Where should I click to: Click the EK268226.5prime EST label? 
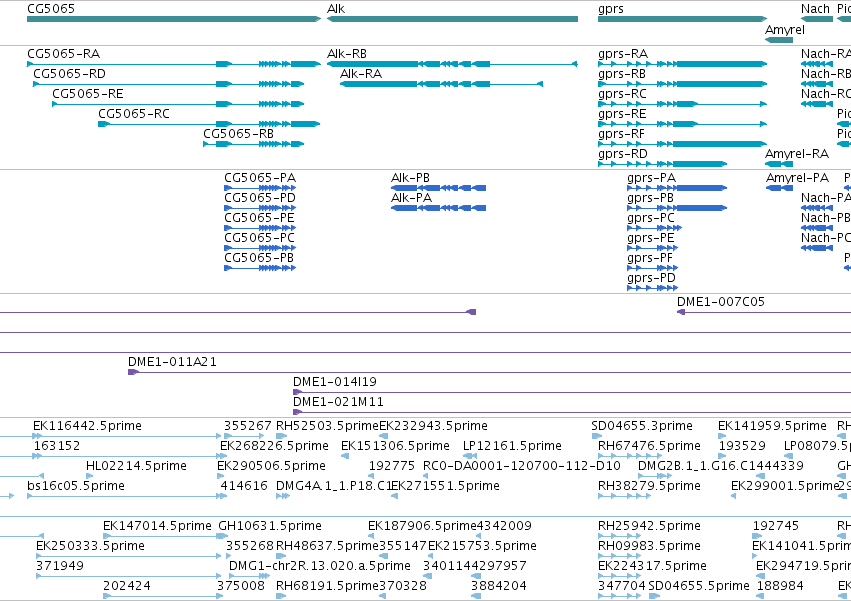tap(274, 446)
